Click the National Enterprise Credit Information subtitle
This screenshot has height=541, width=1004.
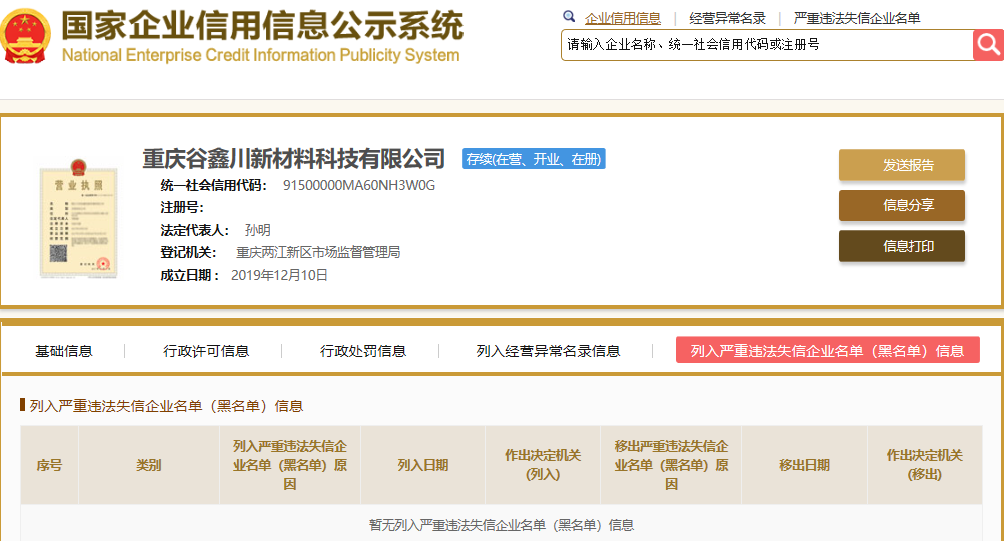pyautogui.click(x=261, y=55)
